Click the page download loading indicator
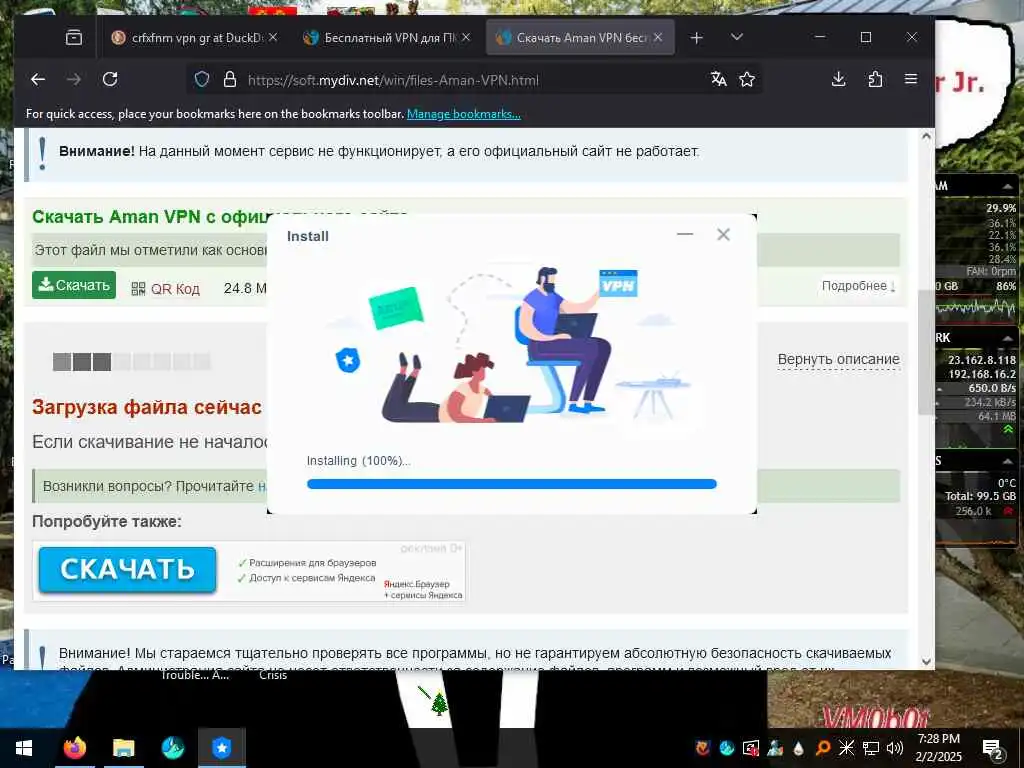1024x768 pixels. [131, 361]
